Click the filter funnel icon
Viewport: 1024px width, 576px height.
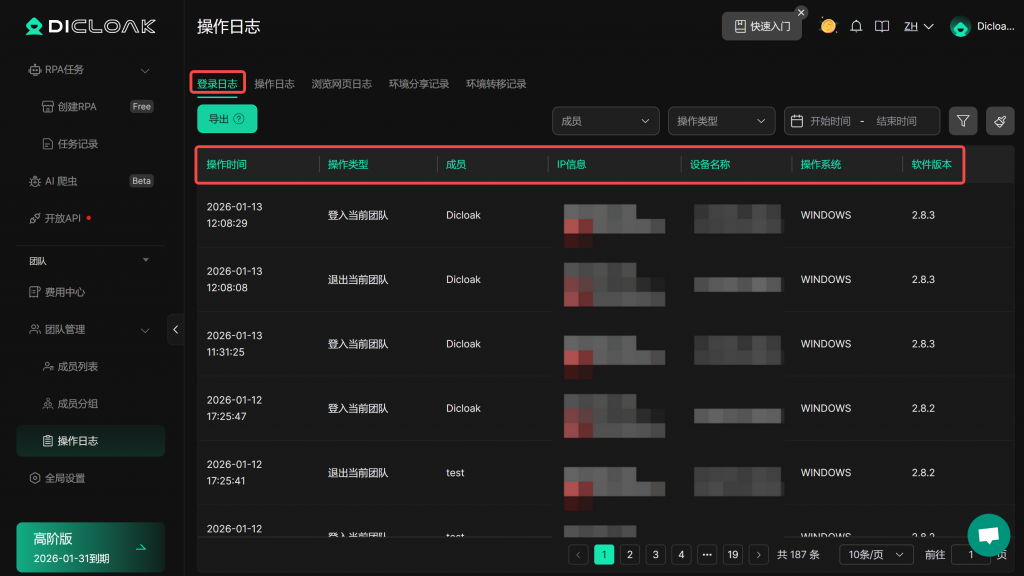pyautogui.click(x=962, y=121)
